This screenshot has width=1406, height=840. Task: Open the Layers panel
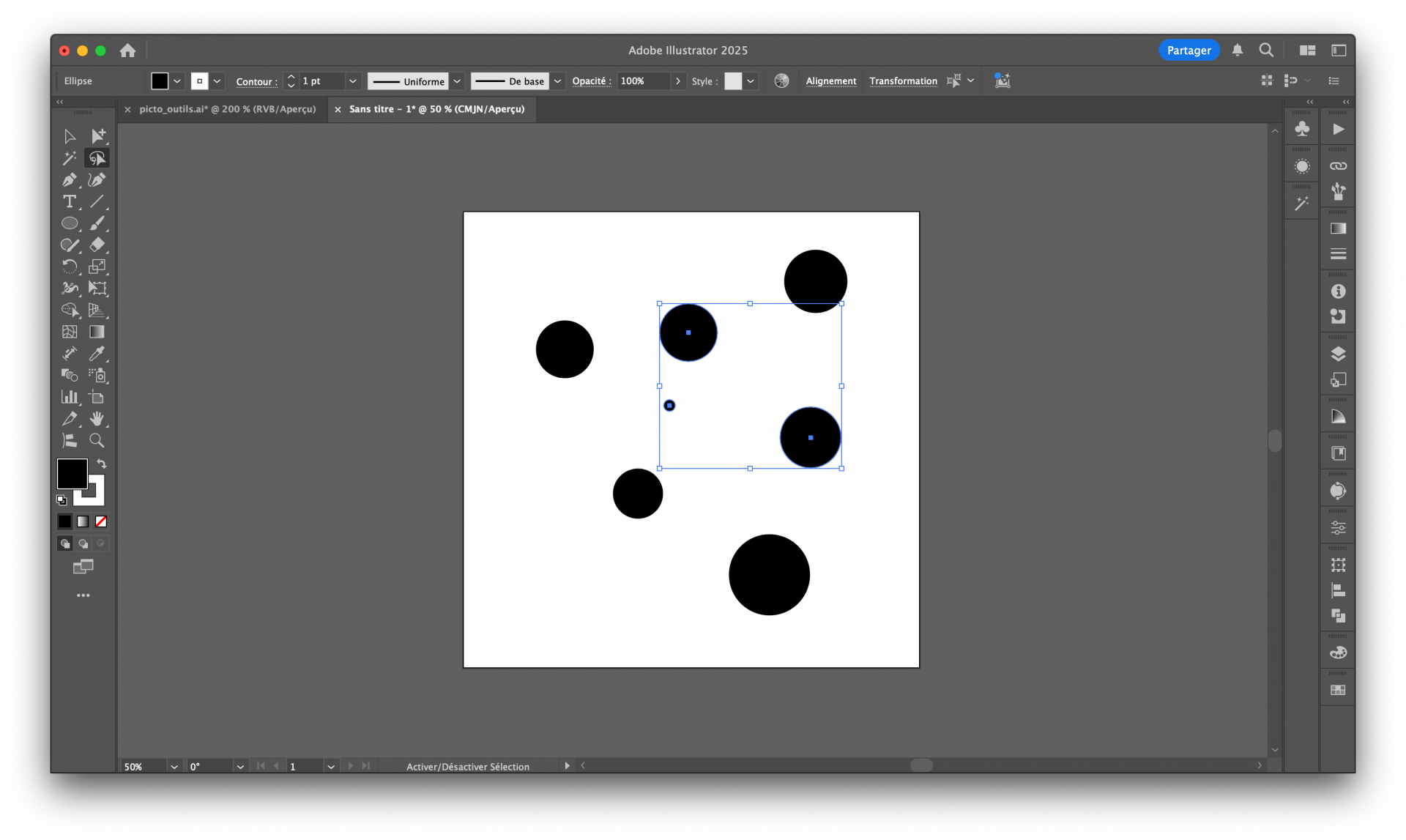tap(1338, 354)
